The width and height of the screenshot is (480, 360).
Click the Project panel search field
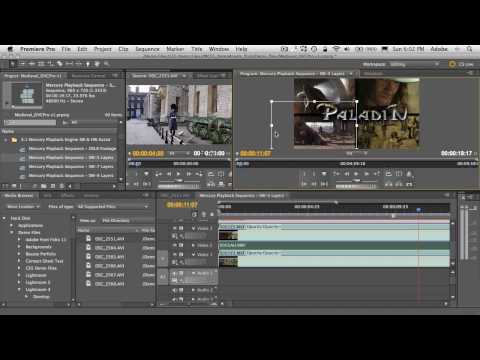click(x=30, y=123)
